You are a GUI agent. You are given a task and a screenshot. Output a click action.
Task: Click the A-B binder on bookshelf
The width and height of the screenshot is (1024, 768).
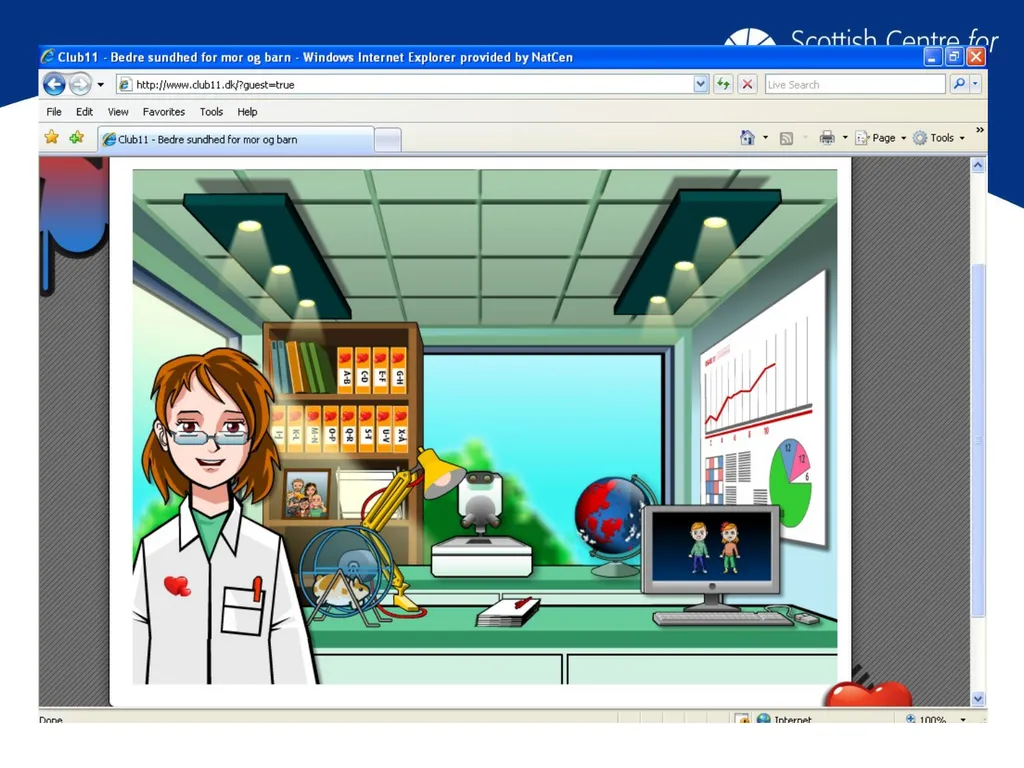coord(345,370)
